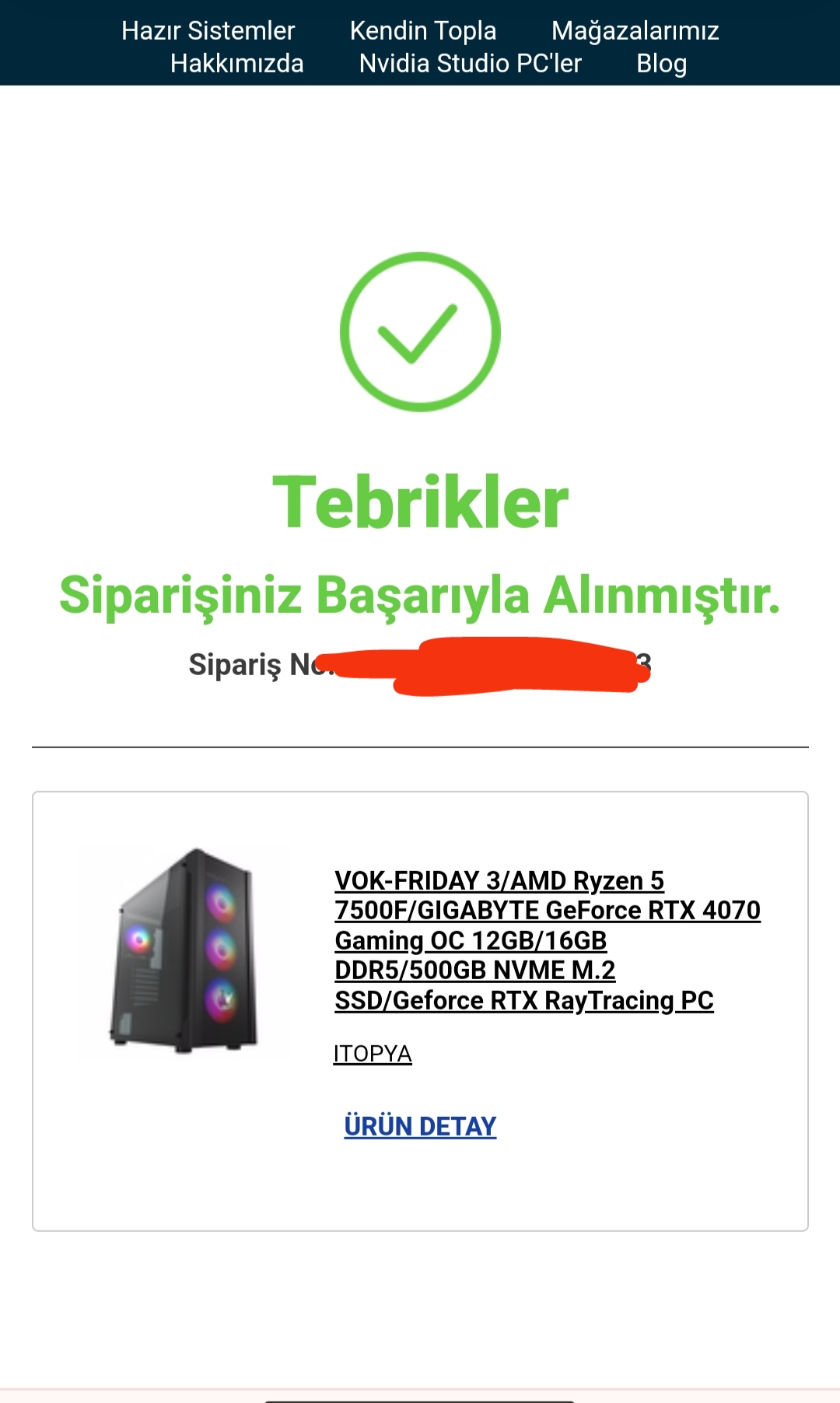Open the ÜRÜN DETAY link

(420, 1126)
